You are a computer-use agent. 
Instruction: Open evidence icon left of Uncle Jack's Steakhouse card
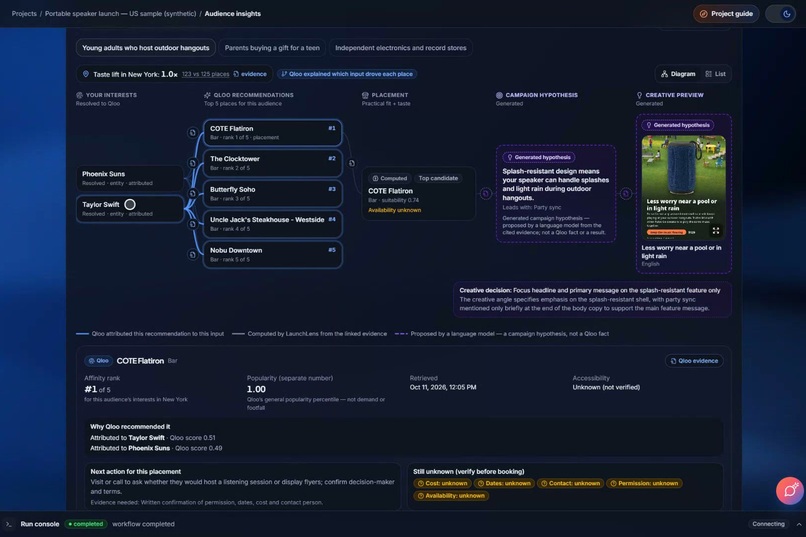tap(192, 224)
